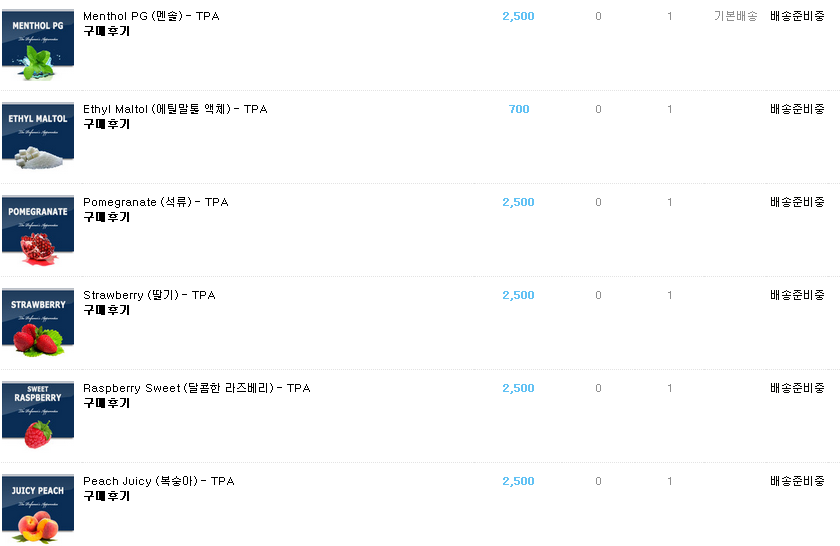Click the 700 price for Ethyl Maltol
Image resolution: width=840 pixels, height=546 pixels.
pyautogui.click(x=519, y=109)
